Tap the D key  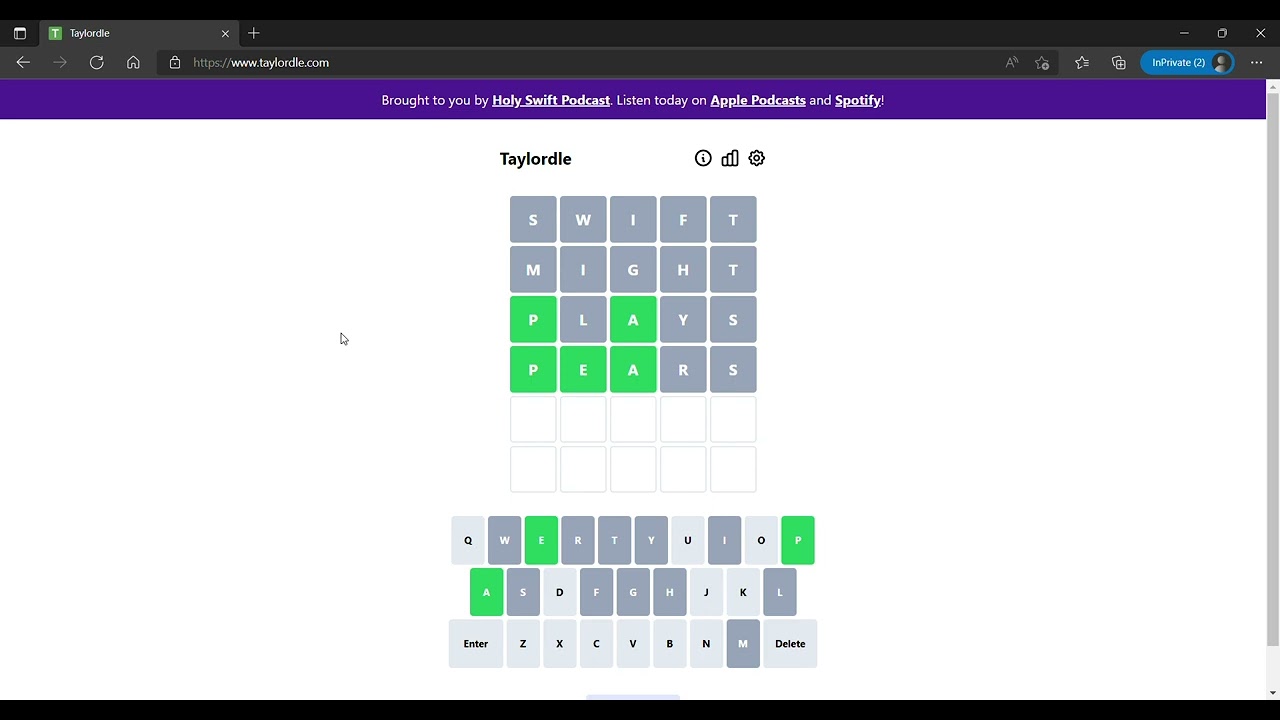click(x=559, y=592)
